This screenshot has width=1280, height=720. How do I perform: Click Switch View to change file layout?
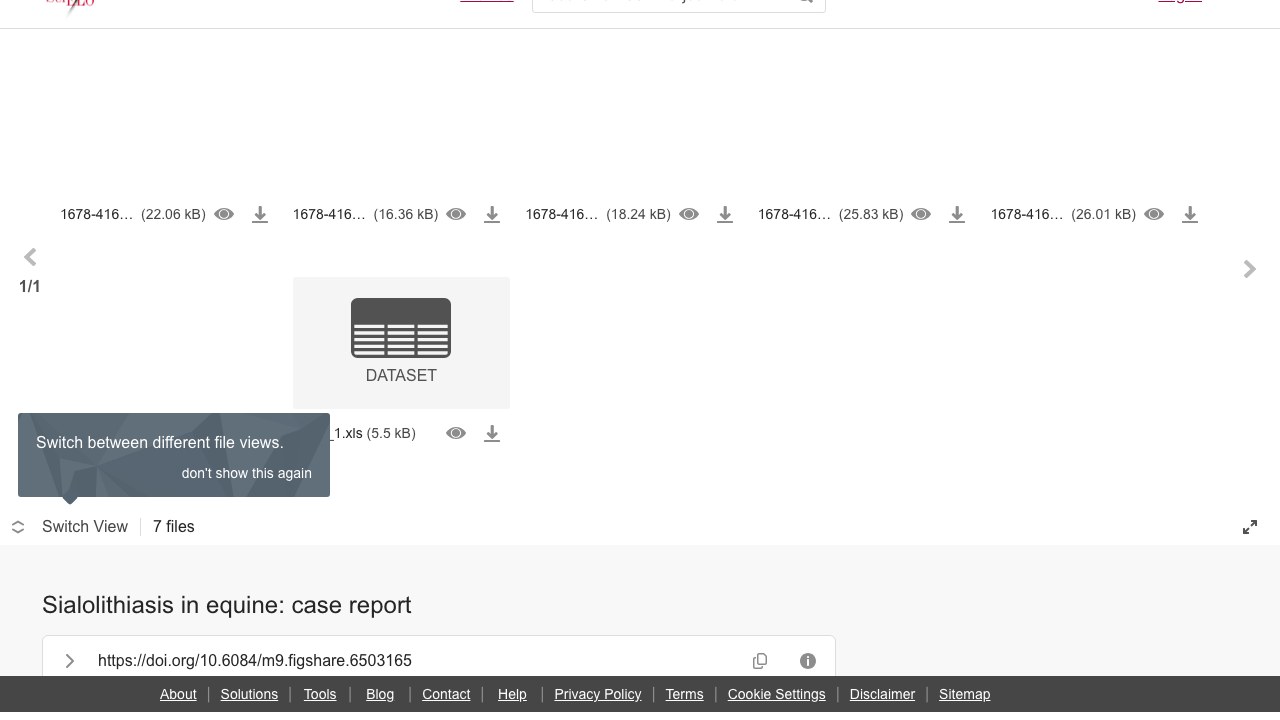pyautogui.click(x=85, y=527)
